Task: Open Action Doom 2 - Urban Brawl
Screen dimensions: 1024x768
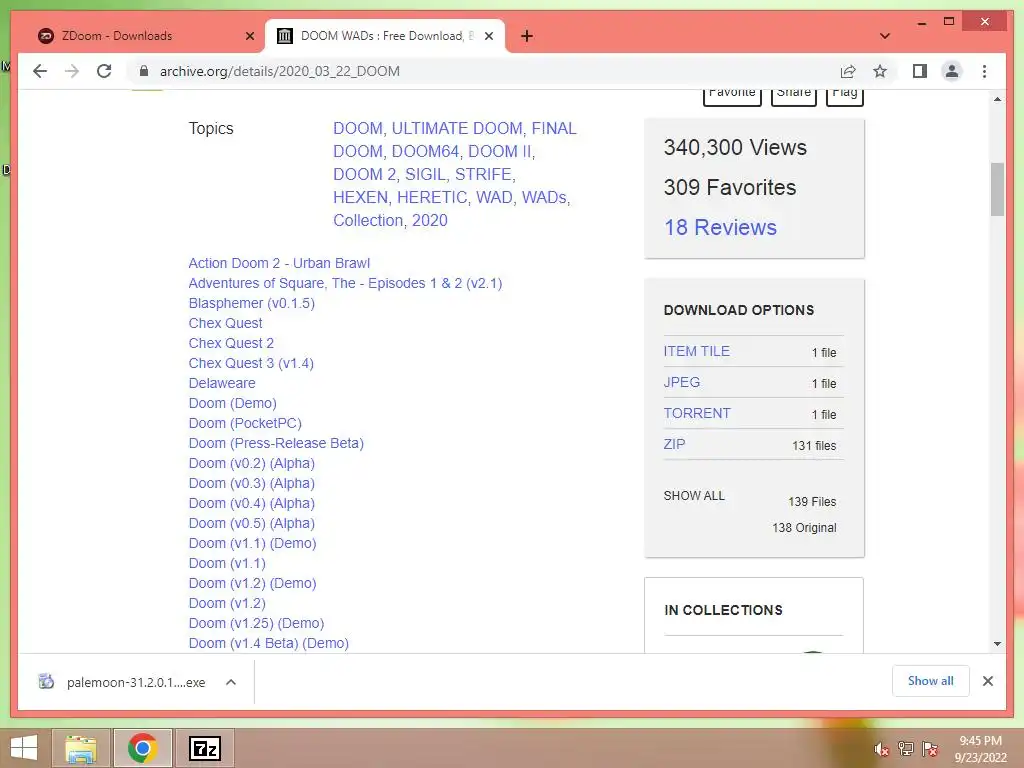Action: (x=279, y=263)
